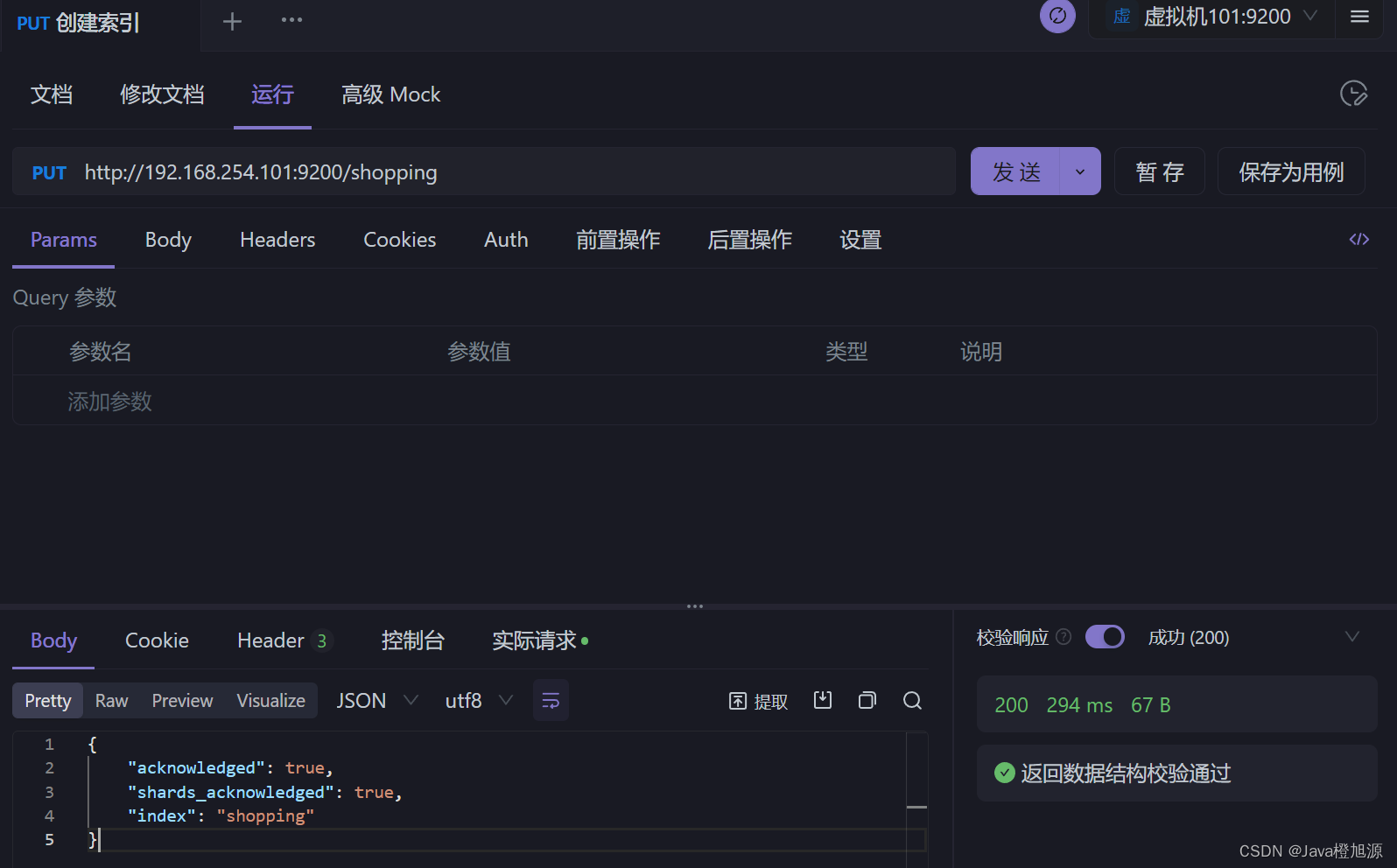Image resolution: width=1397 pixels, height=868 pixels.
Task: Open the response Header 3 tab
Action: pos(284,640)
